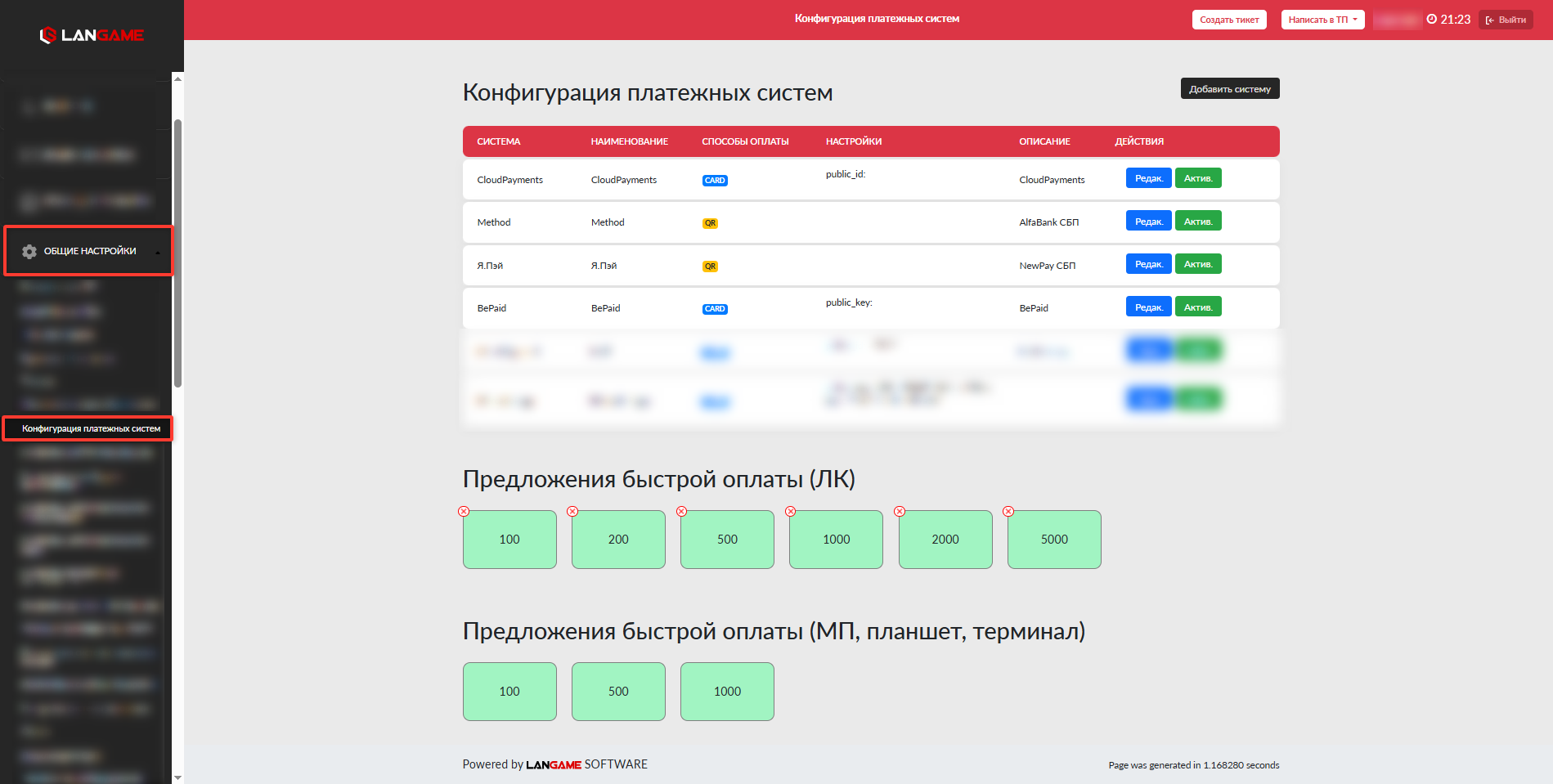This screenshot has height=784, width=1553.
Task: Click the ОПИСАНИЕ column header
Action: [1044, 141]
